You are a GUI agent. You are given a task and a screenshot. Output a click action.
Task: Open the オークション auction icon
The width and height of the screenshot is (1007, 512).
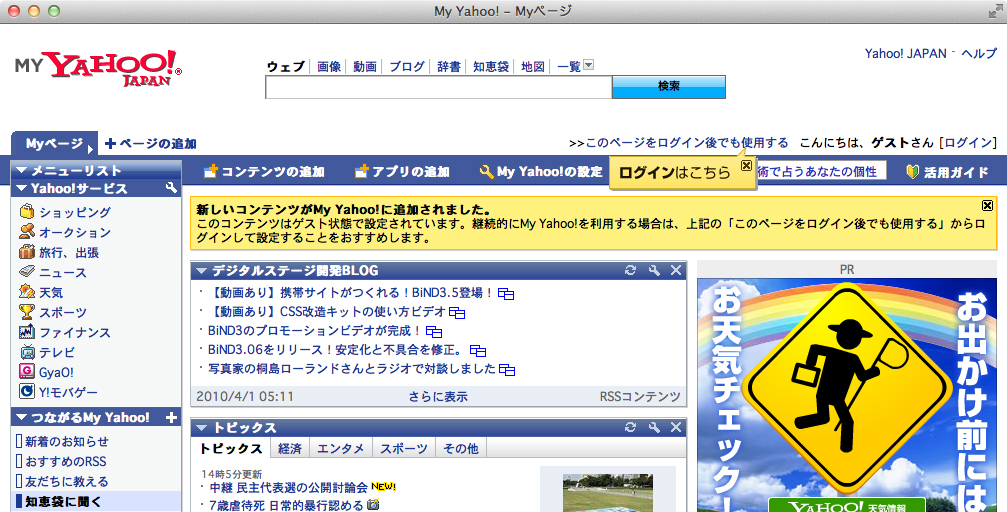[x=27, y=231]
